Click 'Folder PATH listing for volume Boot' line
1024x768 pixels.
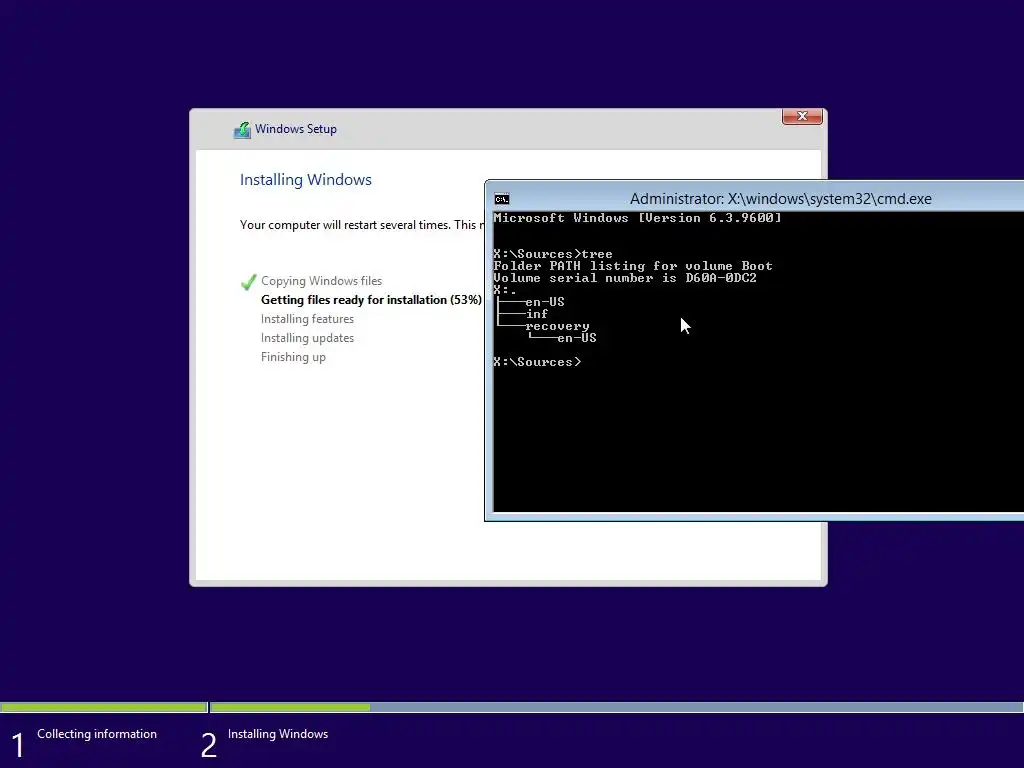pos(633,266)
